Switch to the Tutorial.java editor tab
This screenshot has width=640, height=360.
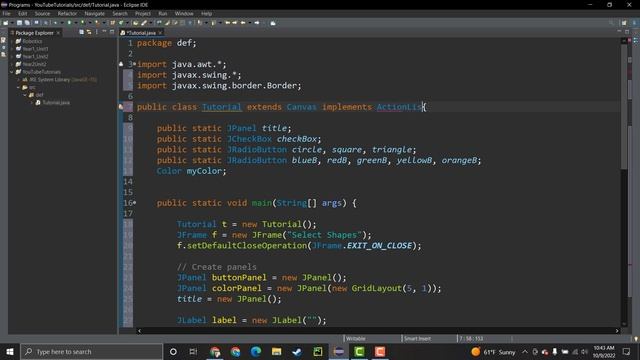coord(140,33)
